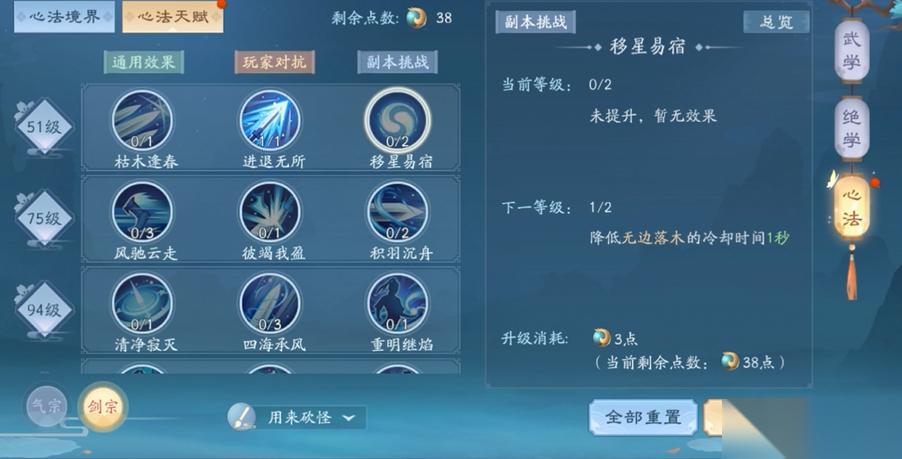Image resolution: width=902 pixels, height=459 pixels.
Task: Open the 心法天赋 tab
Action: tap(173, 17)
